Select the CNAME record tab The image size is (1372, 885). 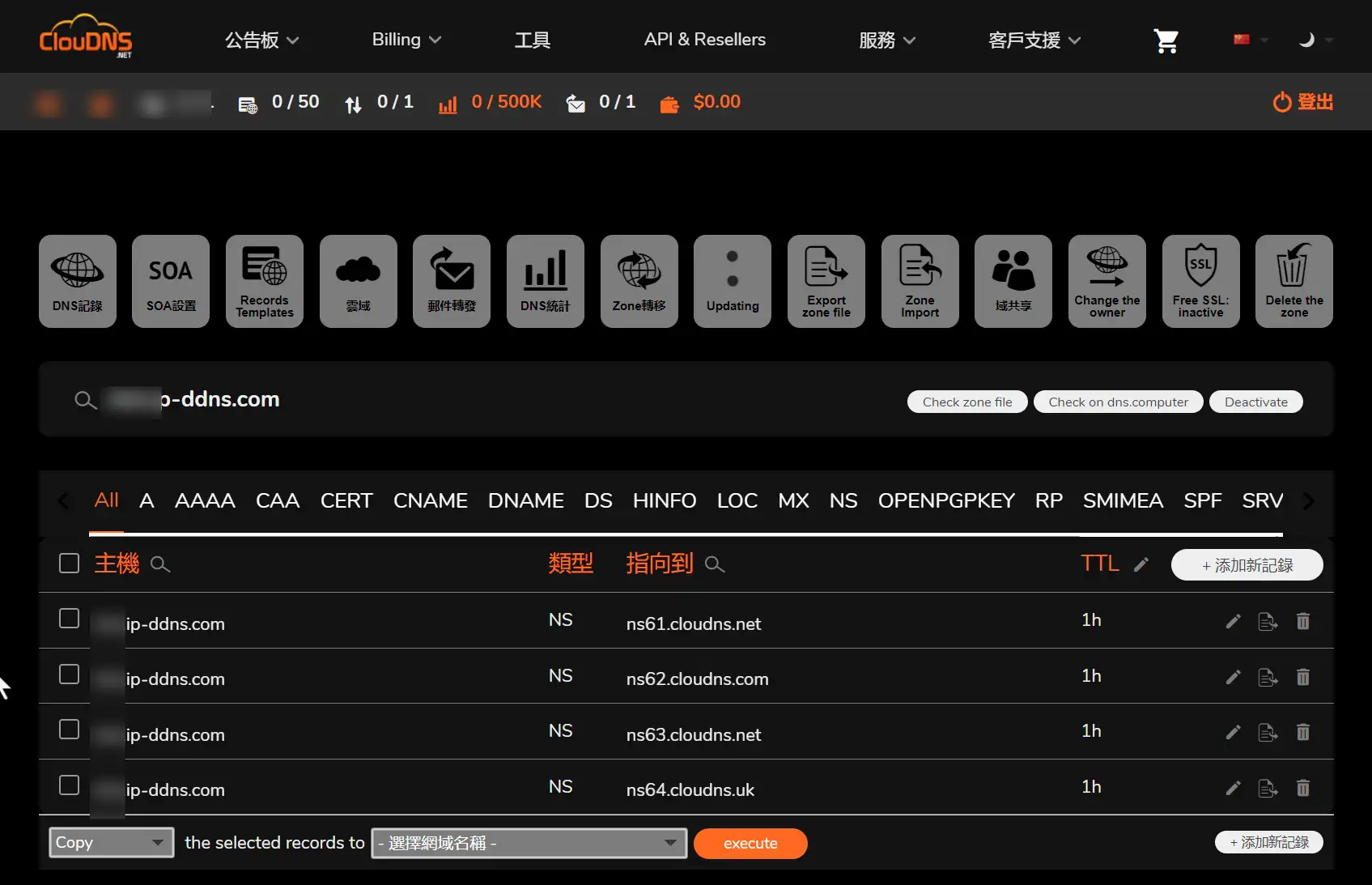click(431, 500)
